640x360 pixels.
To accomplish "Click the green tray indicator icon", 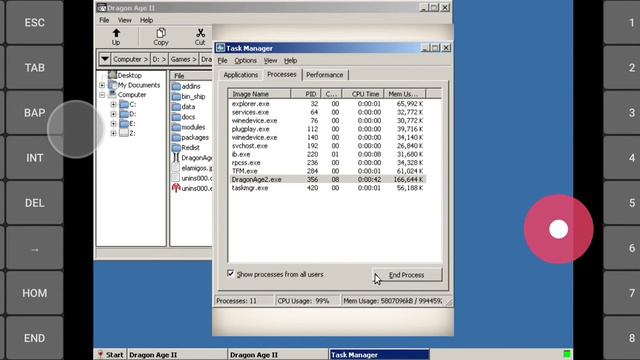I will click(567, 354).
